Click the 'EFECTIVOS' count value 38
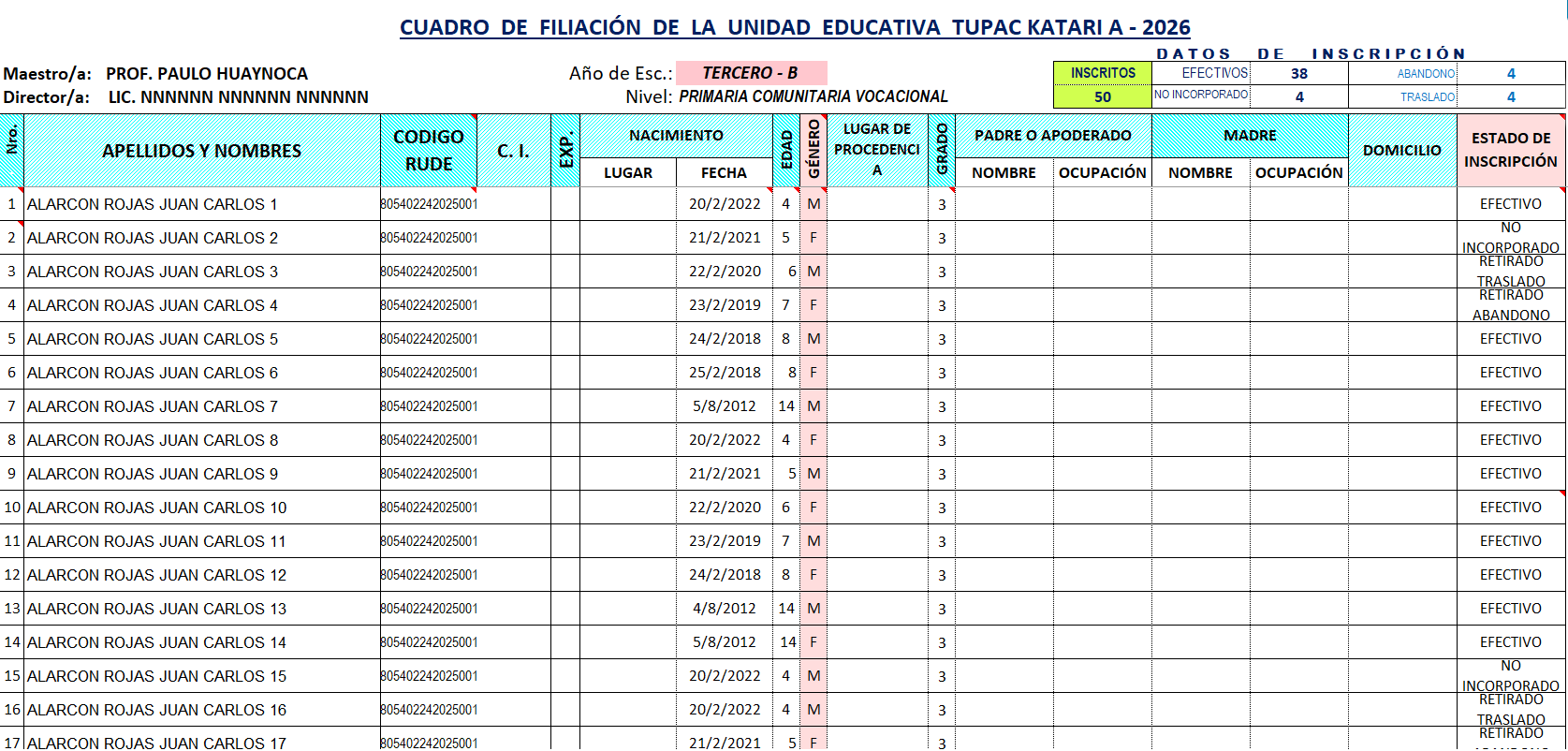 point(1299,73)
